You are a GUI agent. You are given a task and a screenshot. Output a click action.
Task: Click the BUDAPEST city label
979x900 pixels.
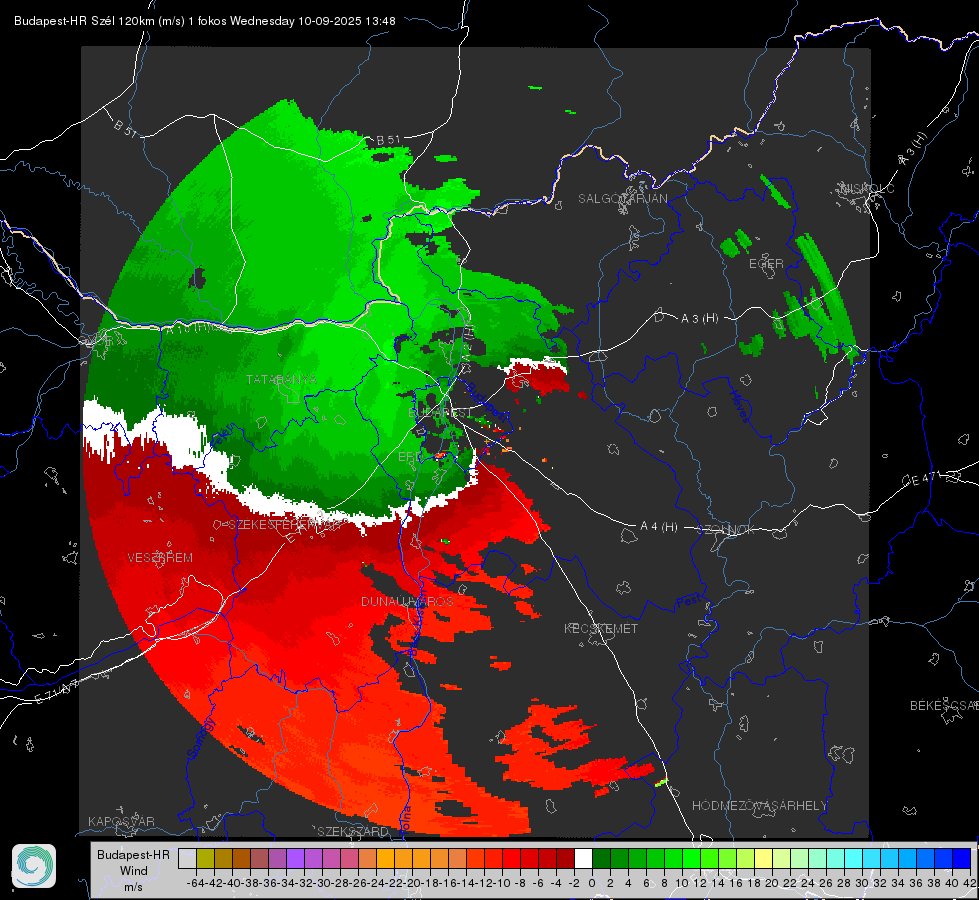pos(440,412)
